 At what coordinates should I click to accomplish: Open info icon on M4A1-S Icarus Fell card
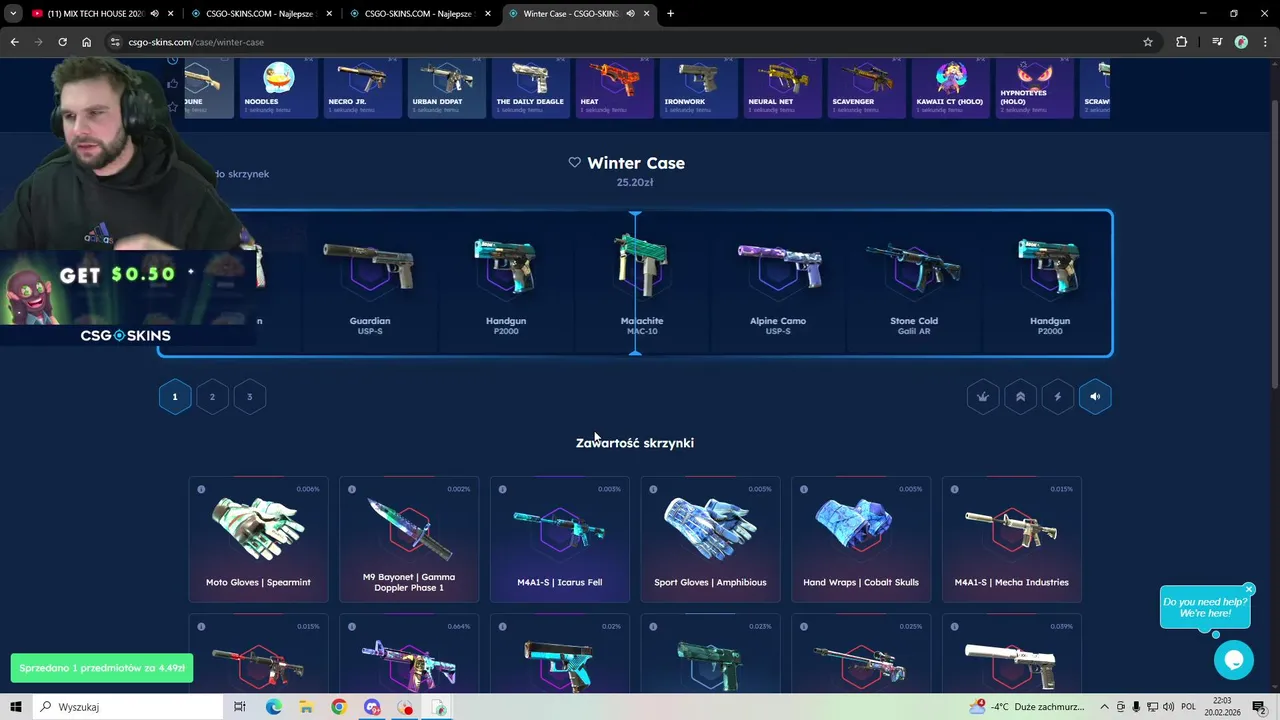[x=503, y=489]
